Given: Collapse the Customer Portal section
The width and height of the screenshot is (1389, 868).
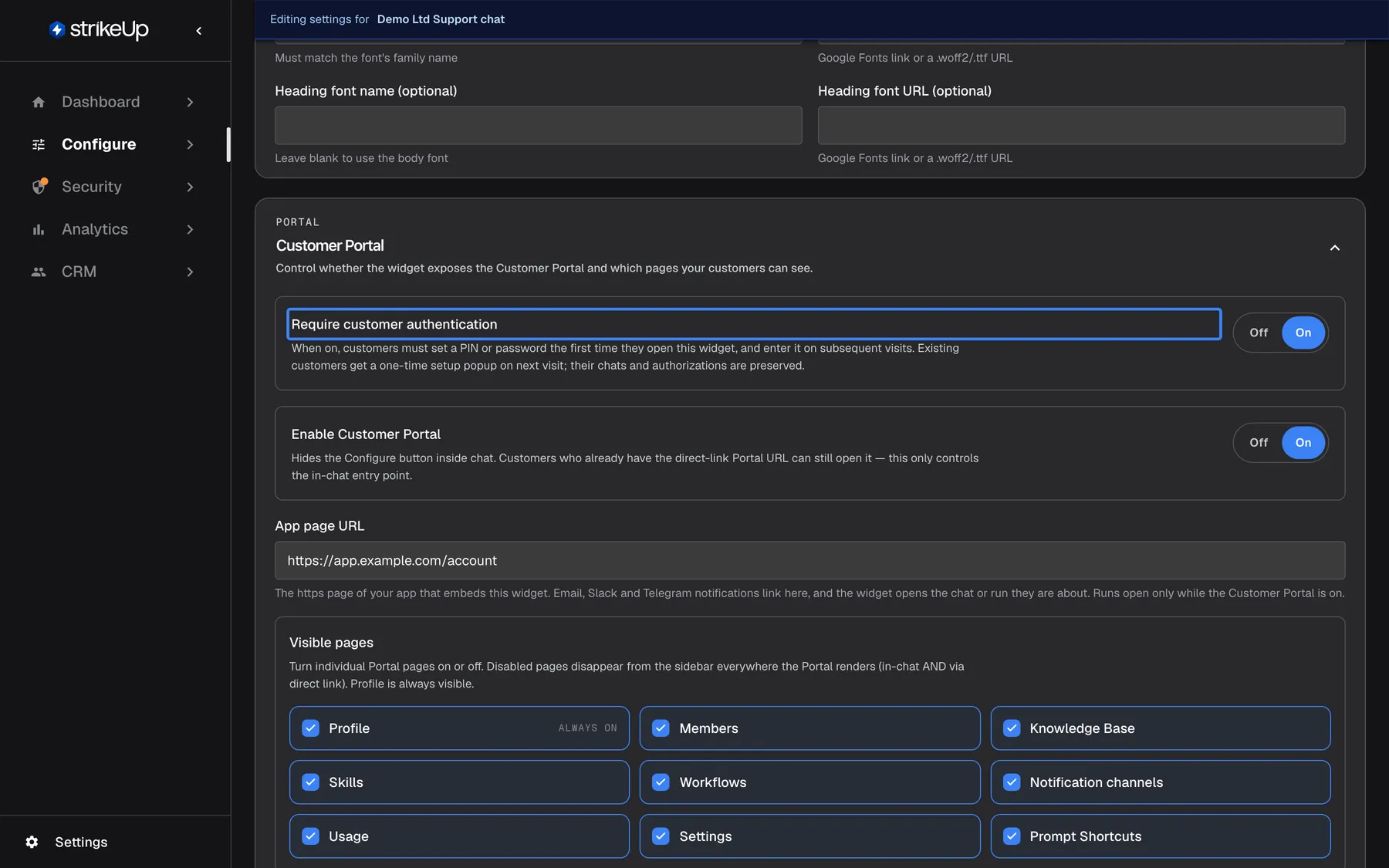Looking at the screenshot, I should [1334, 248].
